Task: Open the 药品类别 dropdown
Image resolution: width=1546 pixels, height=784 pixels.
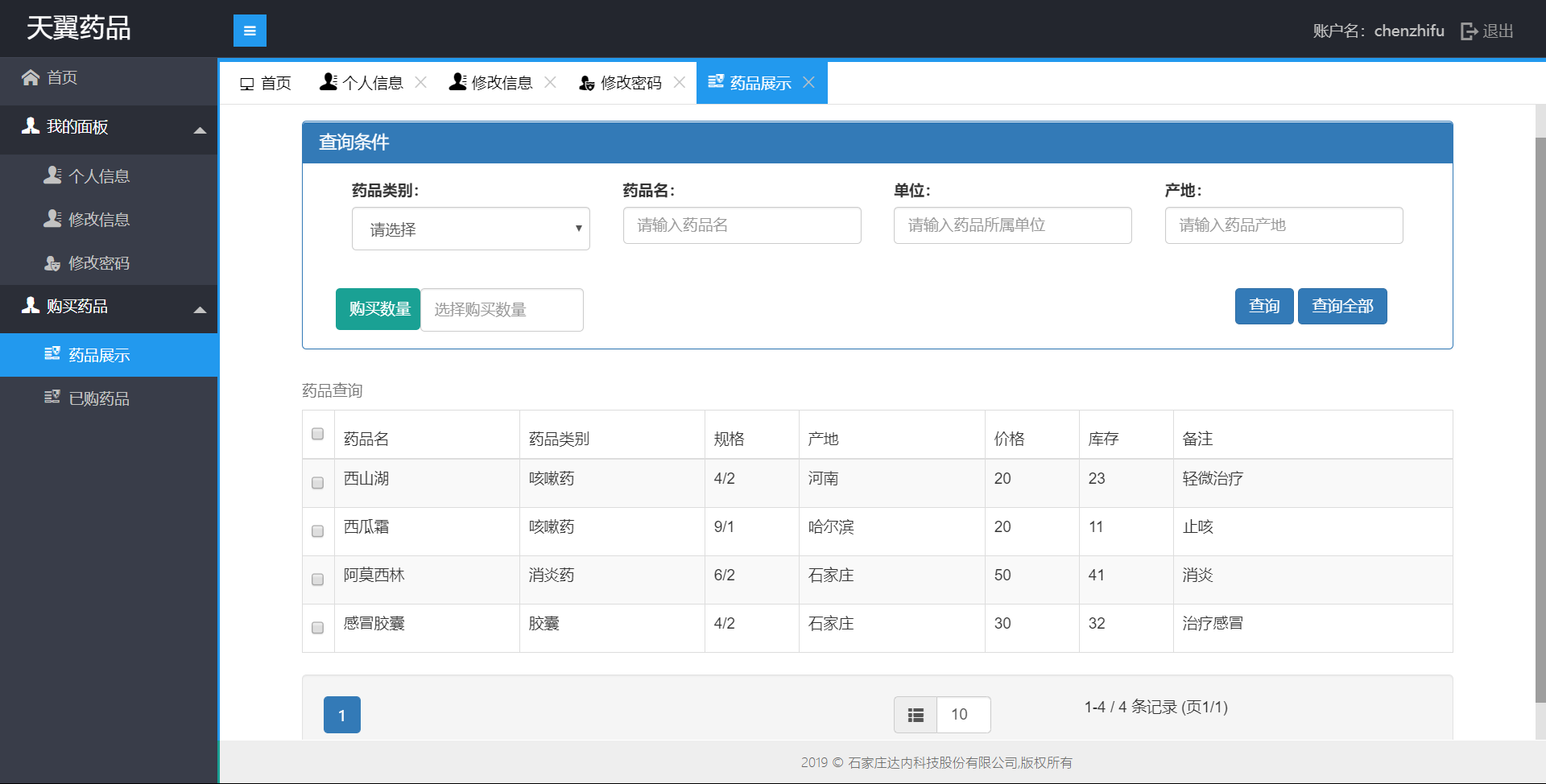Action: pyautogui.click(x=470, y=229)
